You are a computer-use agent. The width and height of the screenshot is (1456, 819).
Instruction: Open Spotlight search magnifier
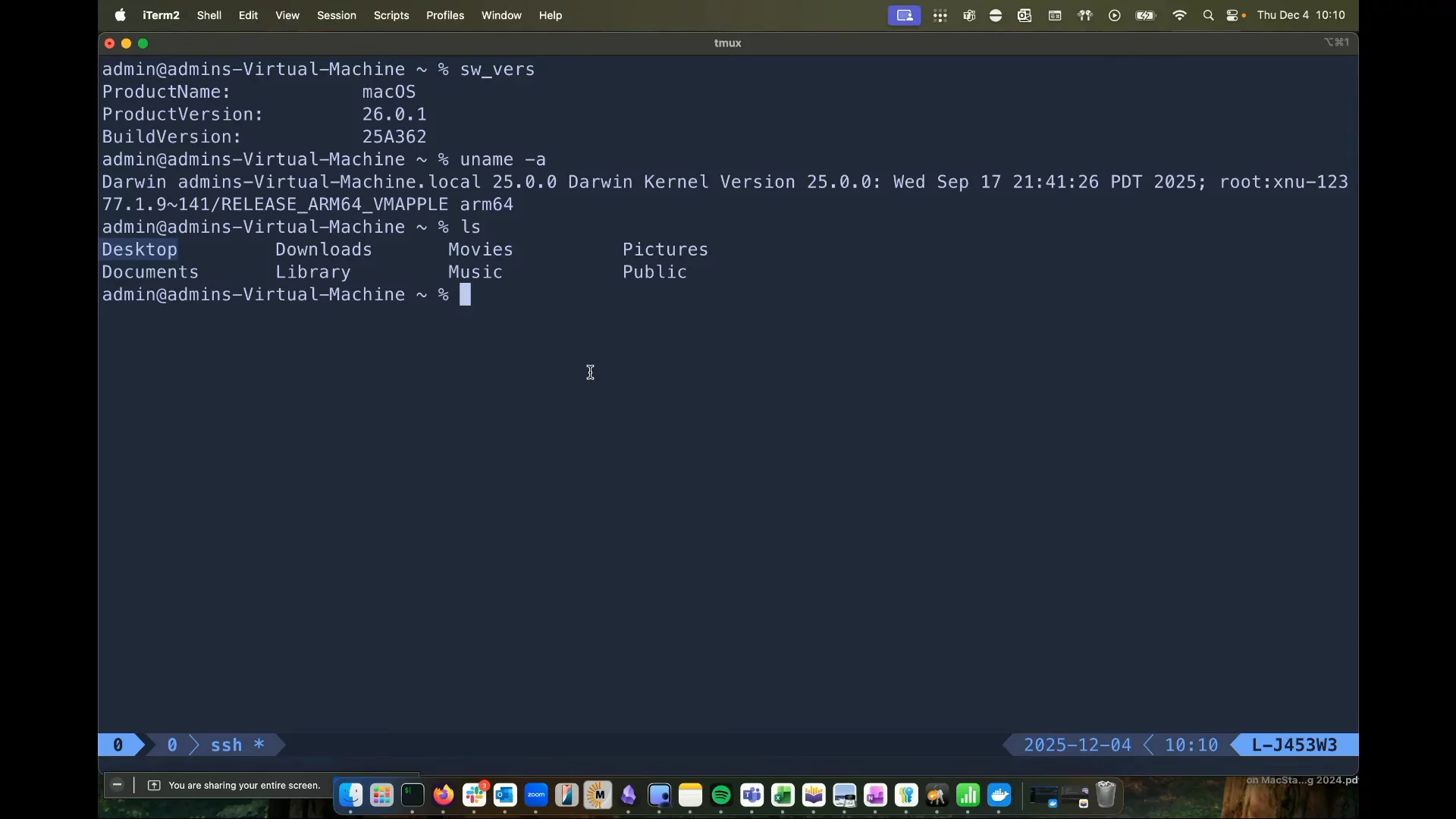1208,15
